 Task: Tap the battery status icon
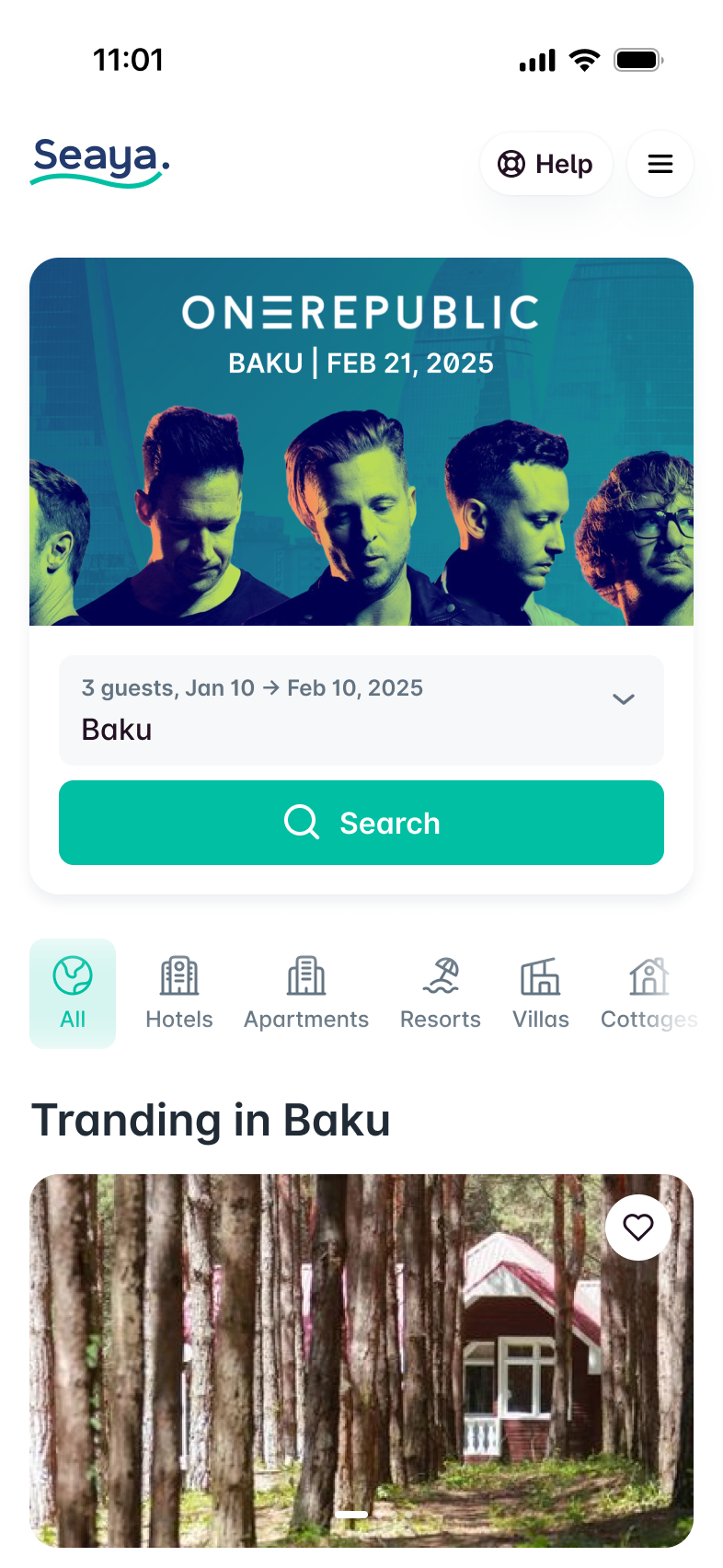[x=639, y=61]
